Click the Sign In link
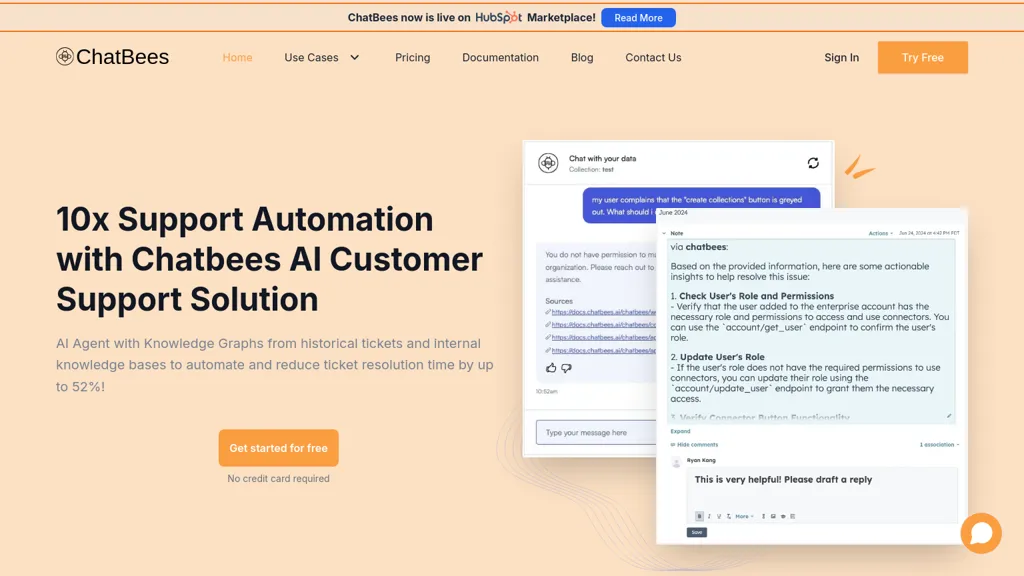The image size is (1024, 576). pyautogui.click(x=841, y=58)
